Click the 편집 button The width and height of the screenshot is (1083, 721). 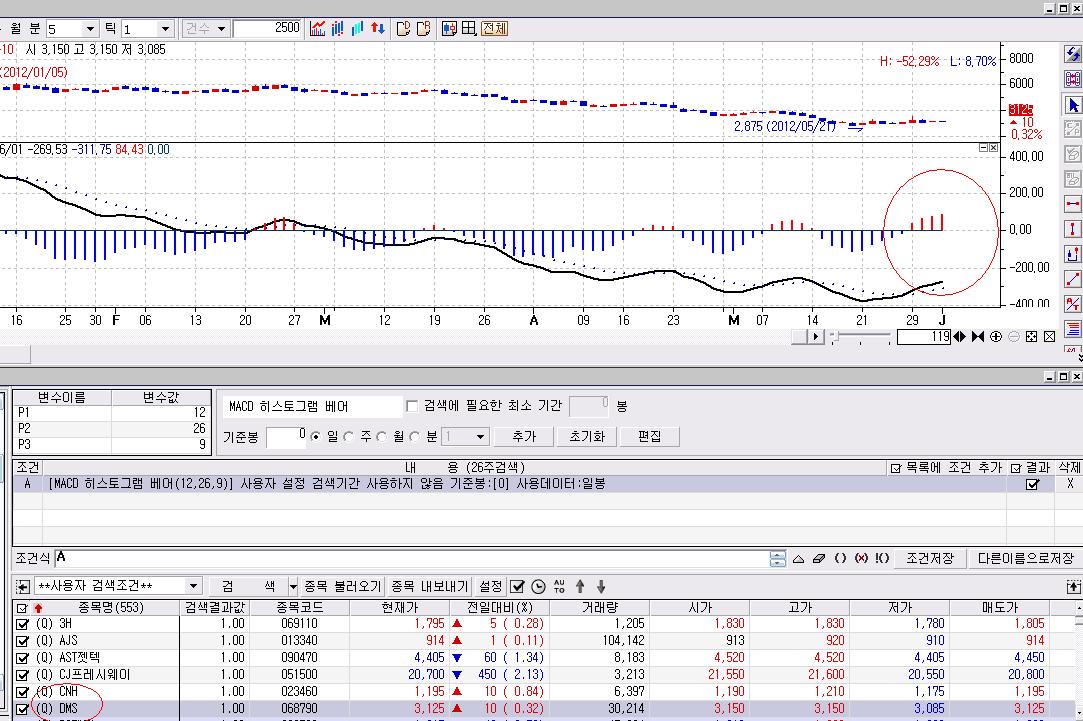(x=649, y=436)
